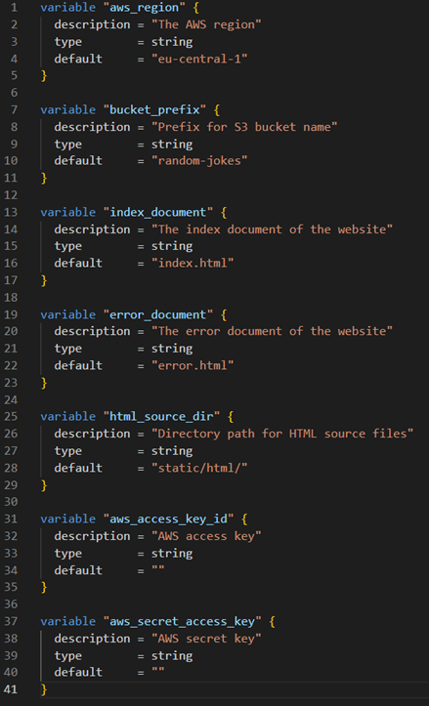Click variable name "index_document"

pos(158,212)
